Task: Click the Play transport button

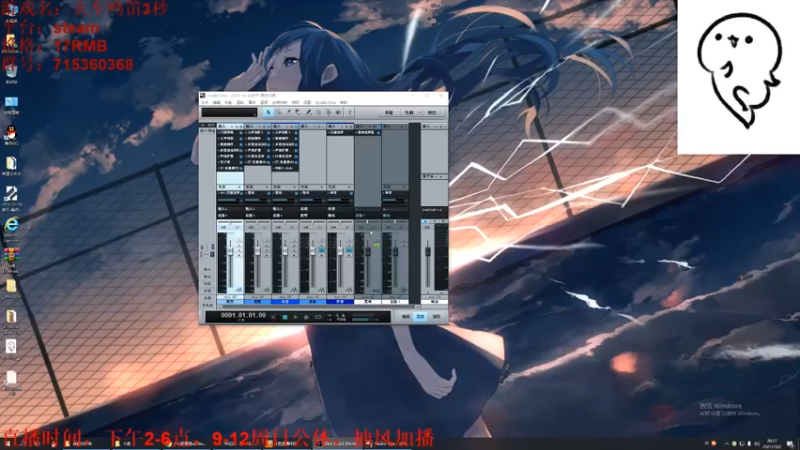Action: click(295, 317)
